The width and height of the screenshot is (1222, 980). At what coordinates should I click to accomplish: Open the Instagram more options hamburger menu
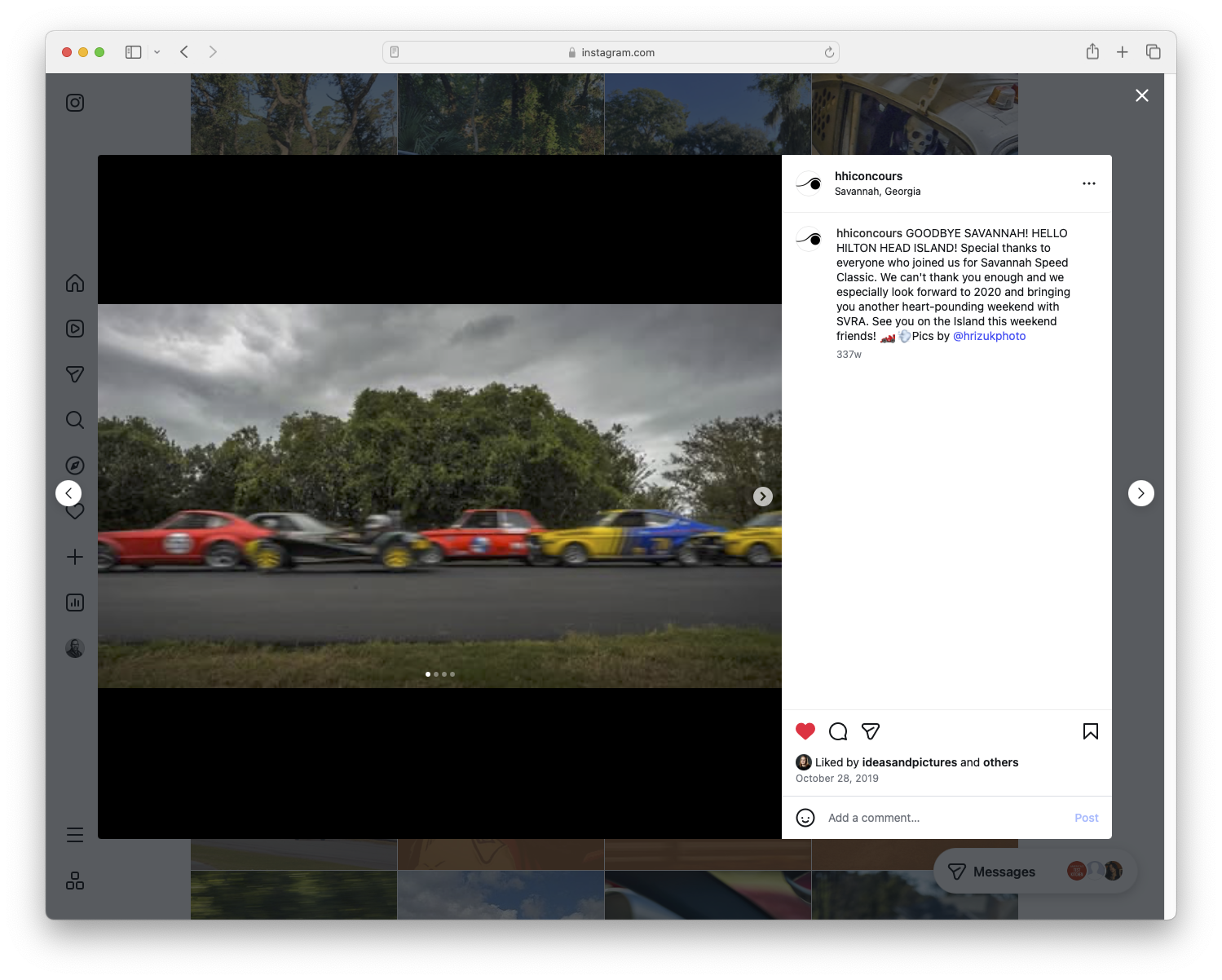pos(74,834)
